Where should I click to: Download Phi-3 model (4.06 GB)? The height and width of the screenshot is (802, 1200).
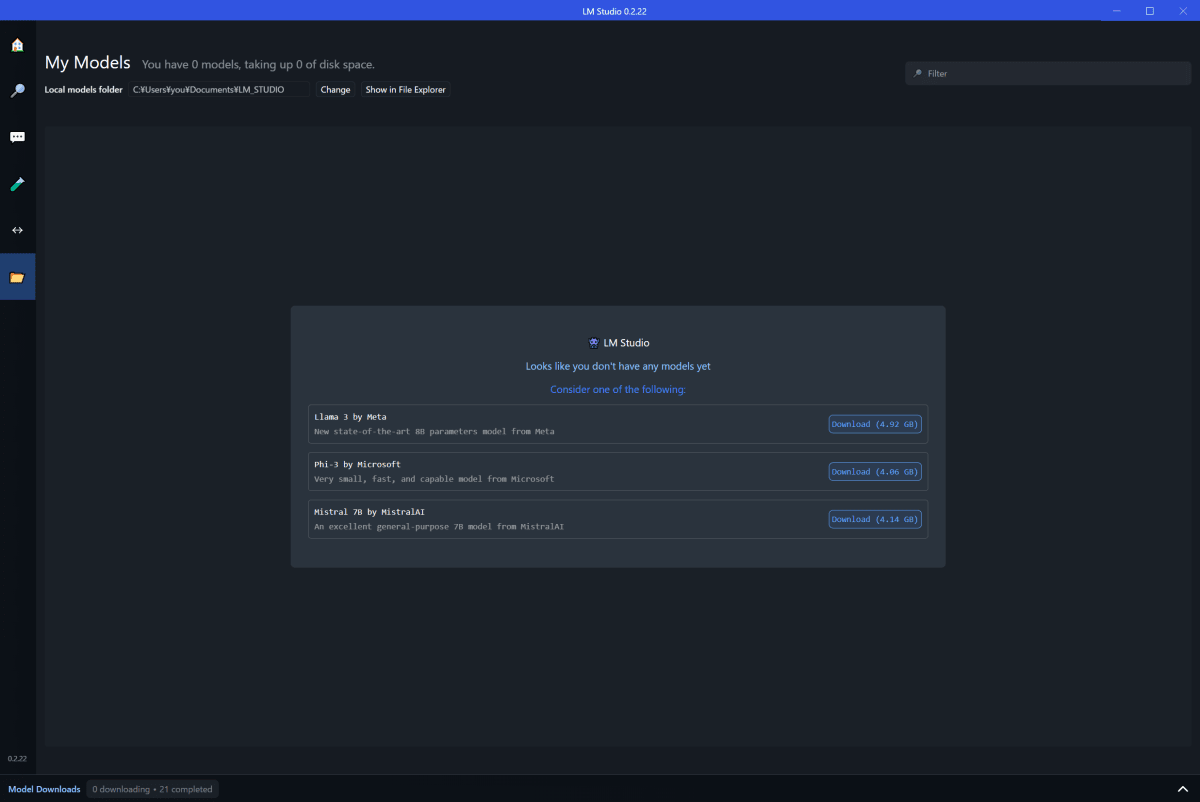(x=875, y=471)
